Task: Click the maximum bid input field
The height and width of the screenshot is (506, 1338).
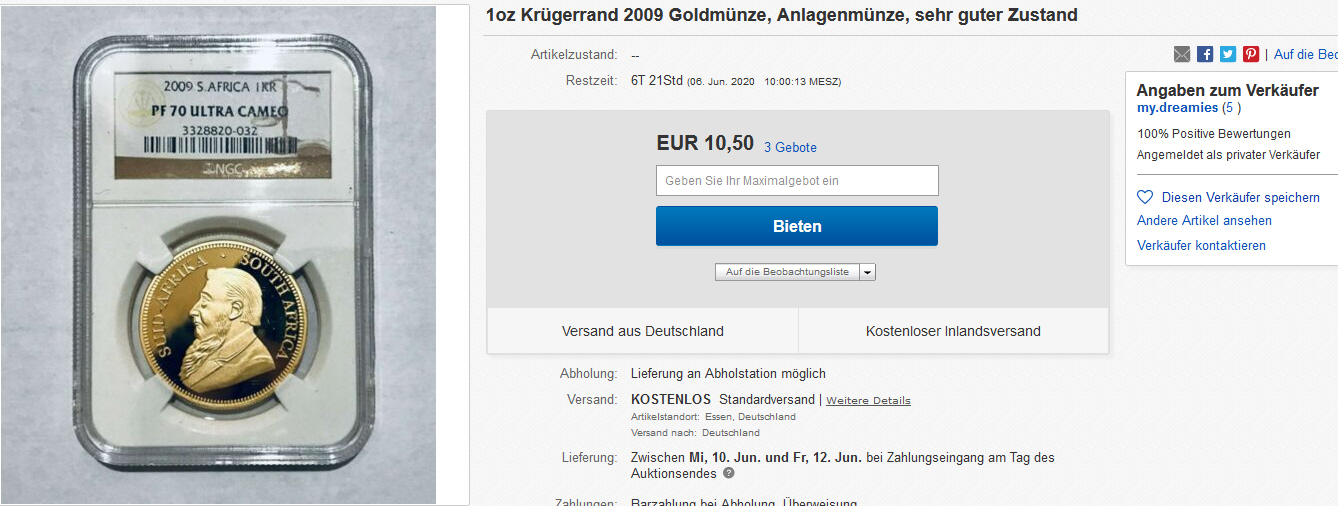Action: coord(797,181)
